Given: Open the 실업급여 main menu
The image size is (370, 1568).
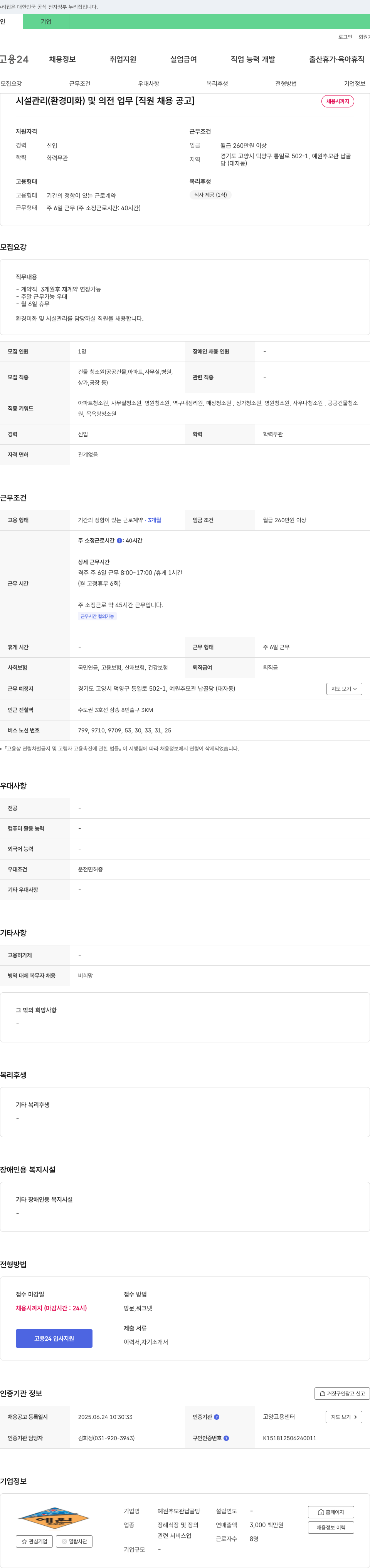Looking at the screenshot, I should (x=183, y=59).
